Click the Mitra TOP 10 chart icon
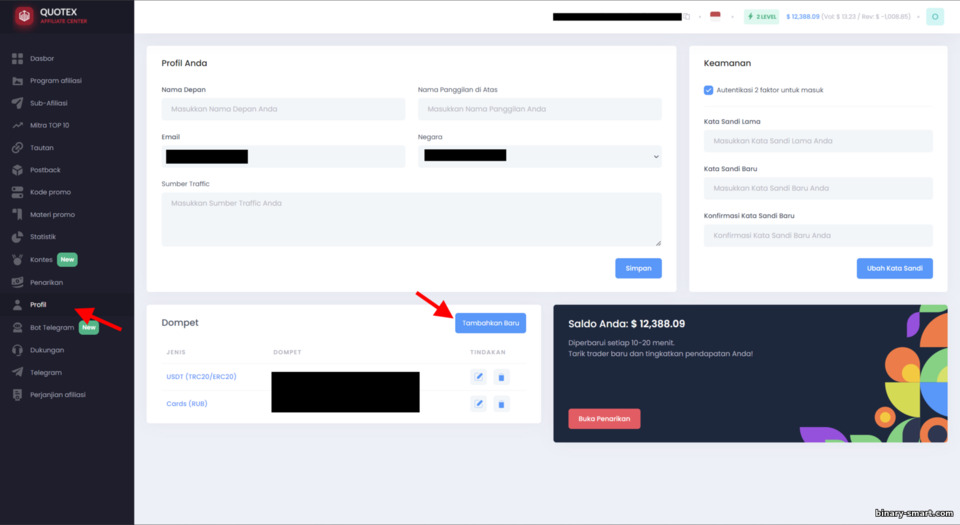960x525 pixels. [17, 125]
